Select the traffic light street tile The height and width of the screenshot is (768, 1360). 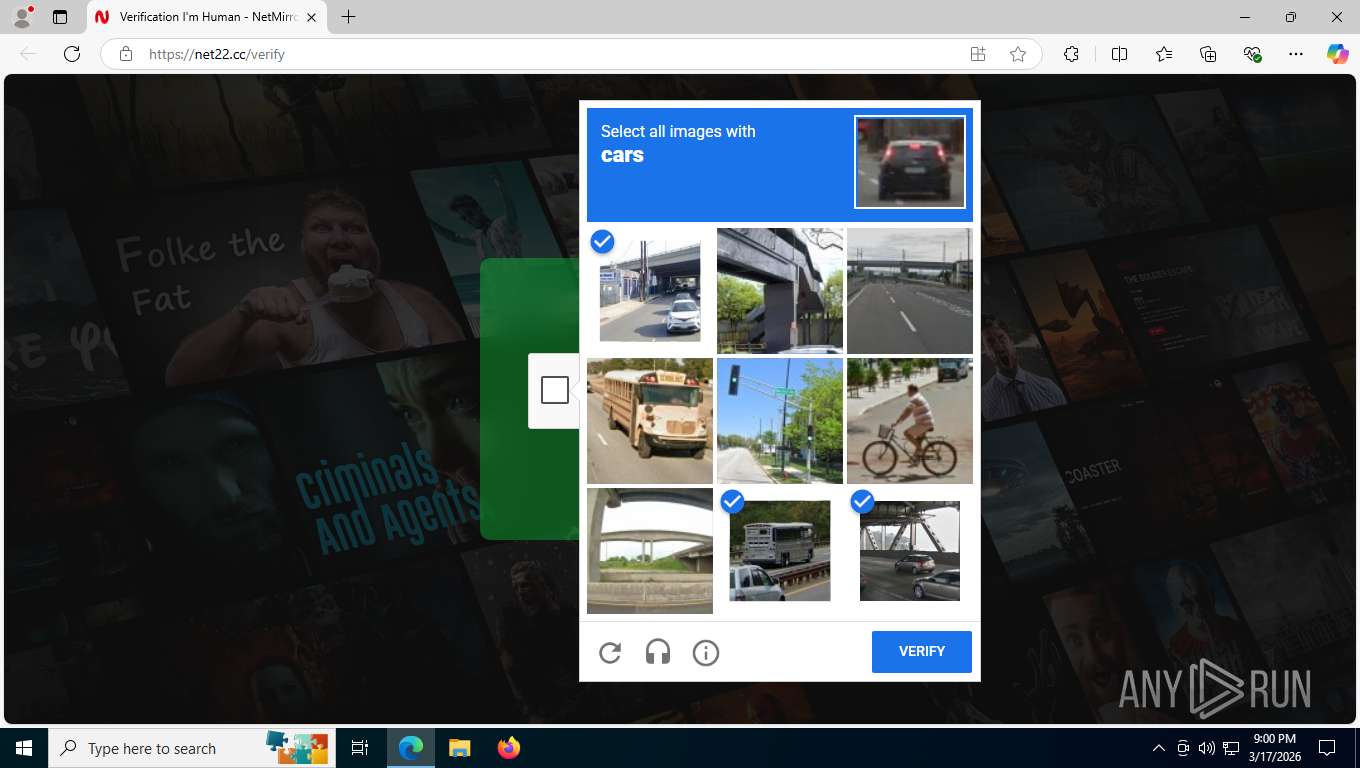(x=780, y=421)
